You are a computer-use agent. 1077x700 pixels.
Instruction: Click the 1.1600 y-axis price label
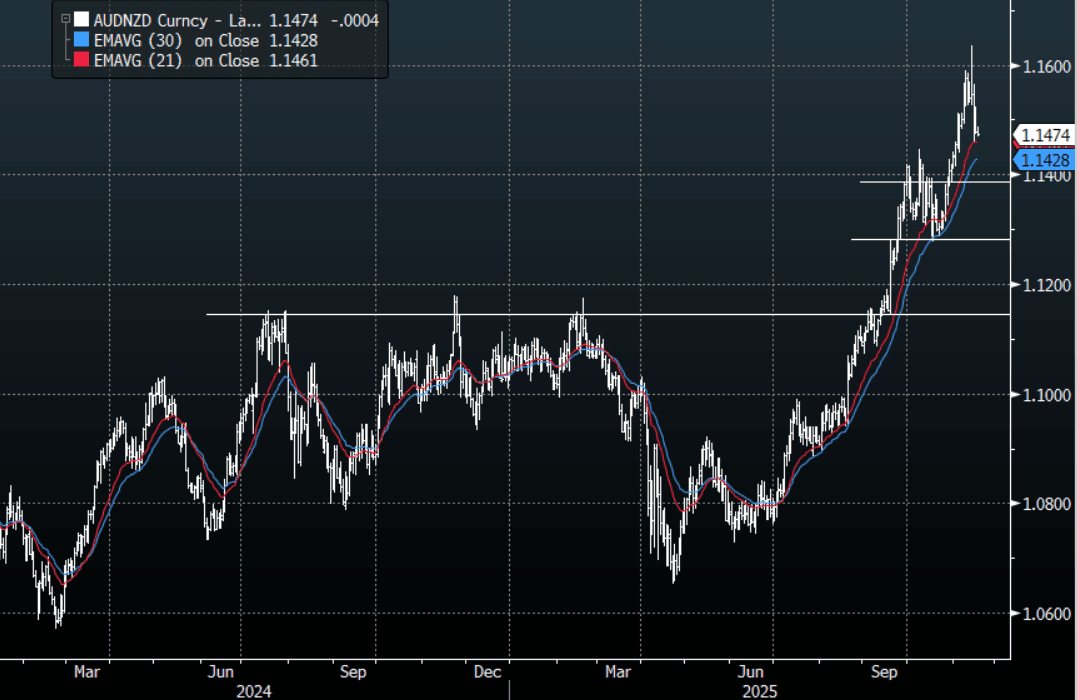pyautogui.click(x=1044, y=67)
